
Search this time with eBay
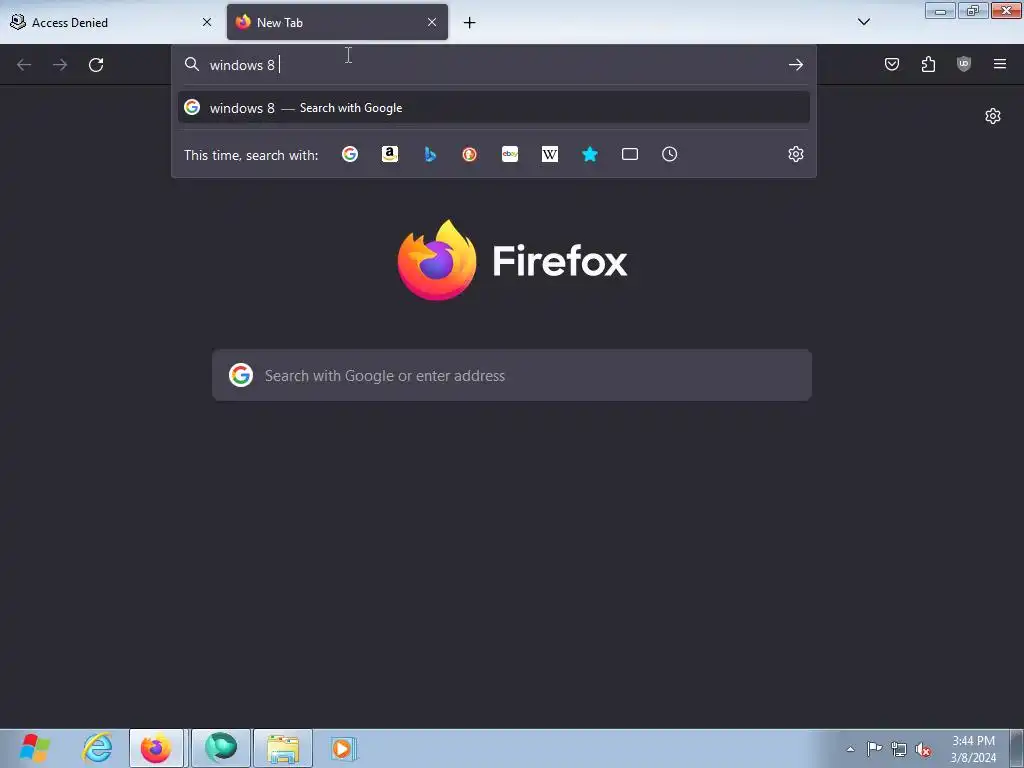tap(510, 154)
